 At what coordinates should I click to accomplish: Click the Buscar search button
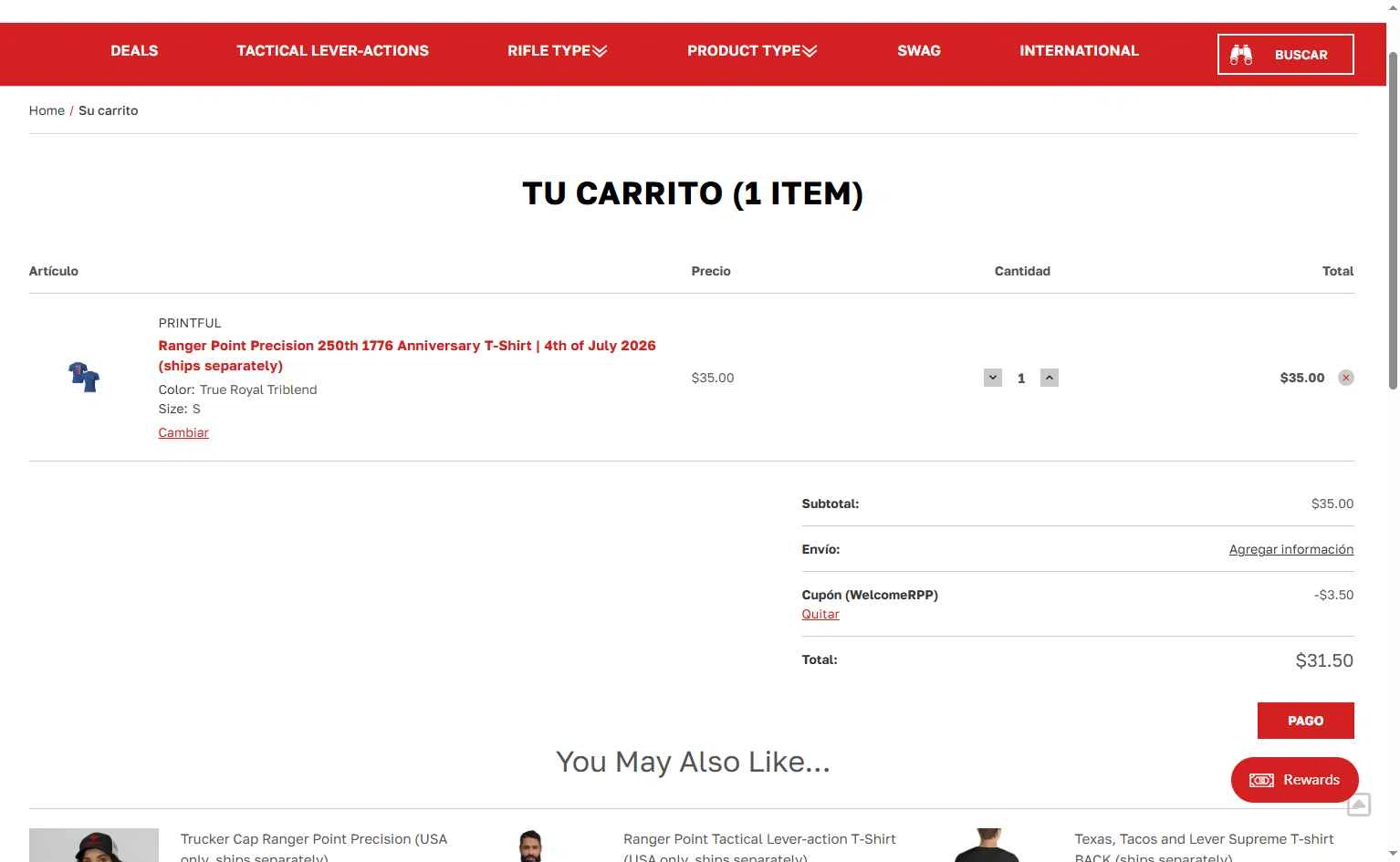1285,55
